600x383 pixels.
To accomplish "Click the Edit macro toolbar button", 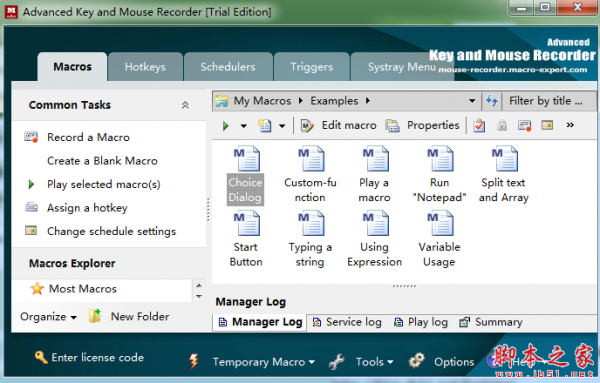I will click(339, 125).
